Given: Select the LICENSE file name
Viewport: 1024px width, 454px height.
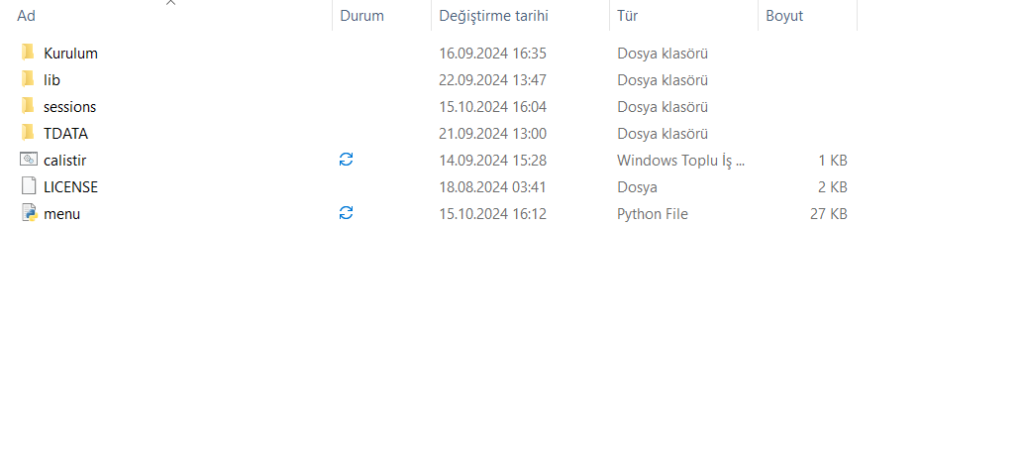Looking at the screenshot, I should tap(70, 186).
